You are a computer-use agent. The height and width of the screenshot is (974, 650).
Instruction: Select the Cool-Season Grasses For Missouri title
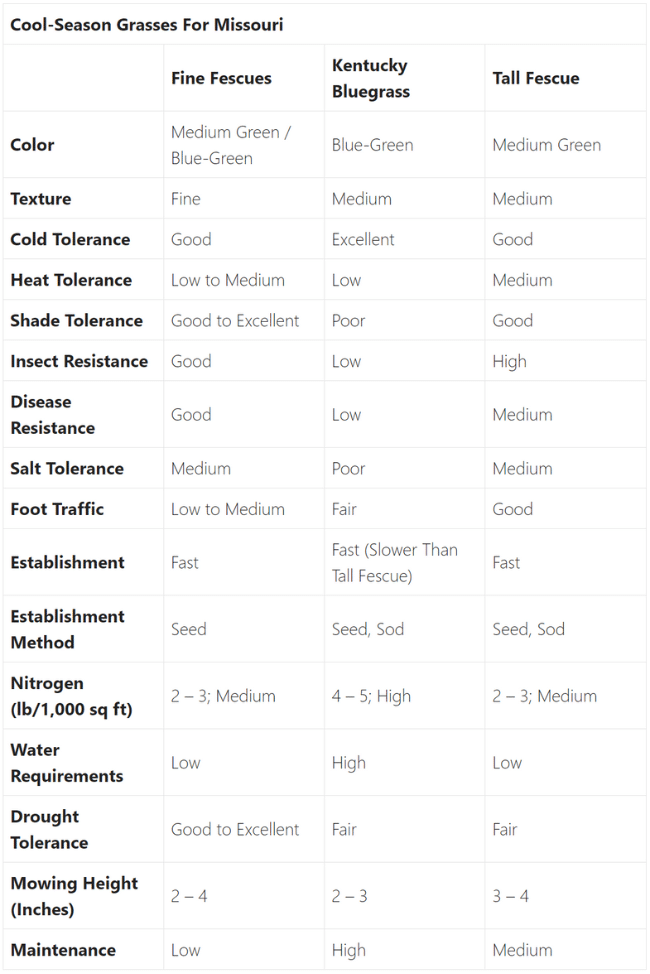point(147,25)
